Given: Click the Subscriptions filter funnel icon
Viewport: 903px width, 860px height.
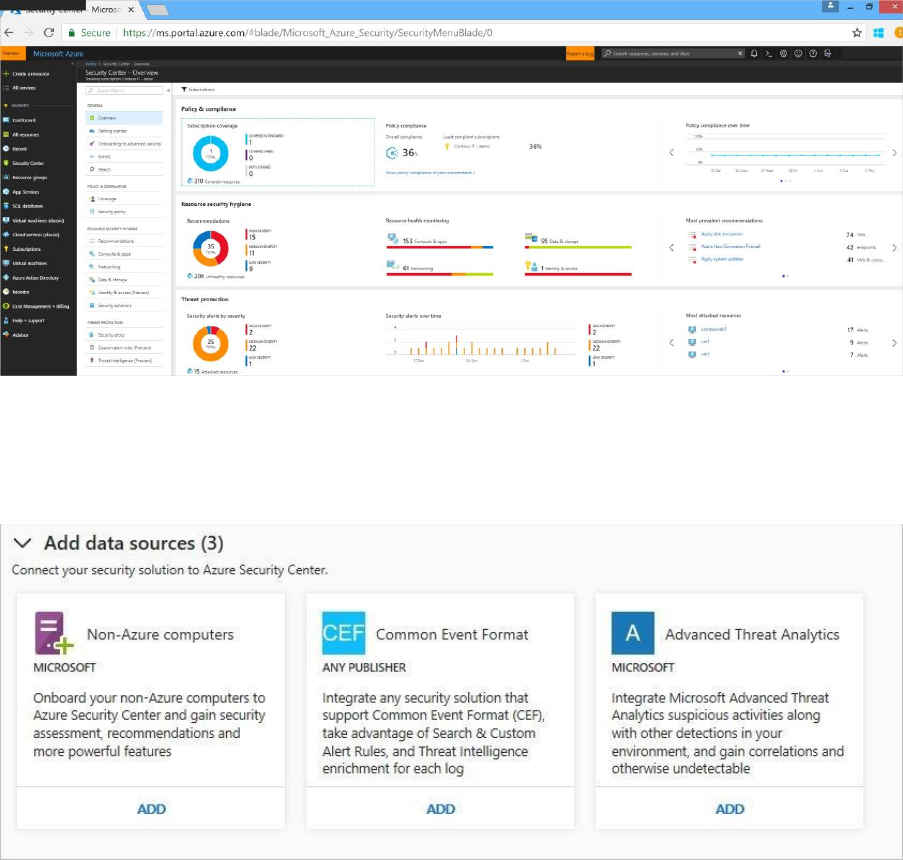Looking at the screenshot, I should (184, 89).
